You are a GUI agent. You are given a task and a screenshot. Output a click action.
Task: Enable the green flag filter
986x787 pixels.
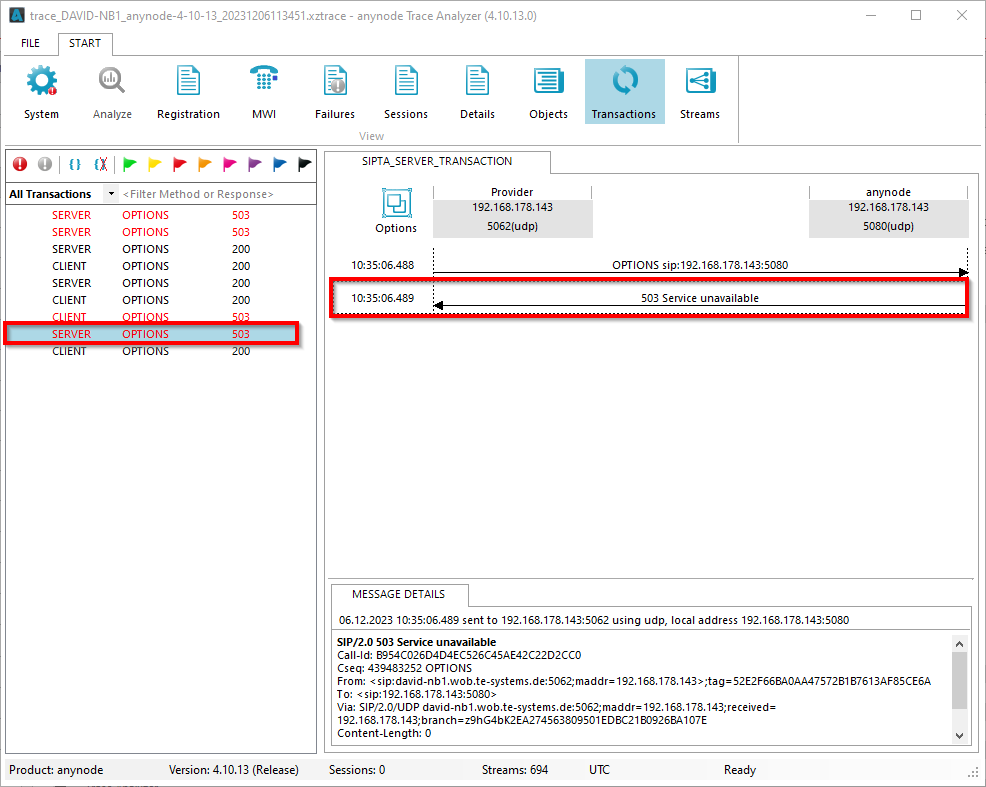[x=129, y=164]
